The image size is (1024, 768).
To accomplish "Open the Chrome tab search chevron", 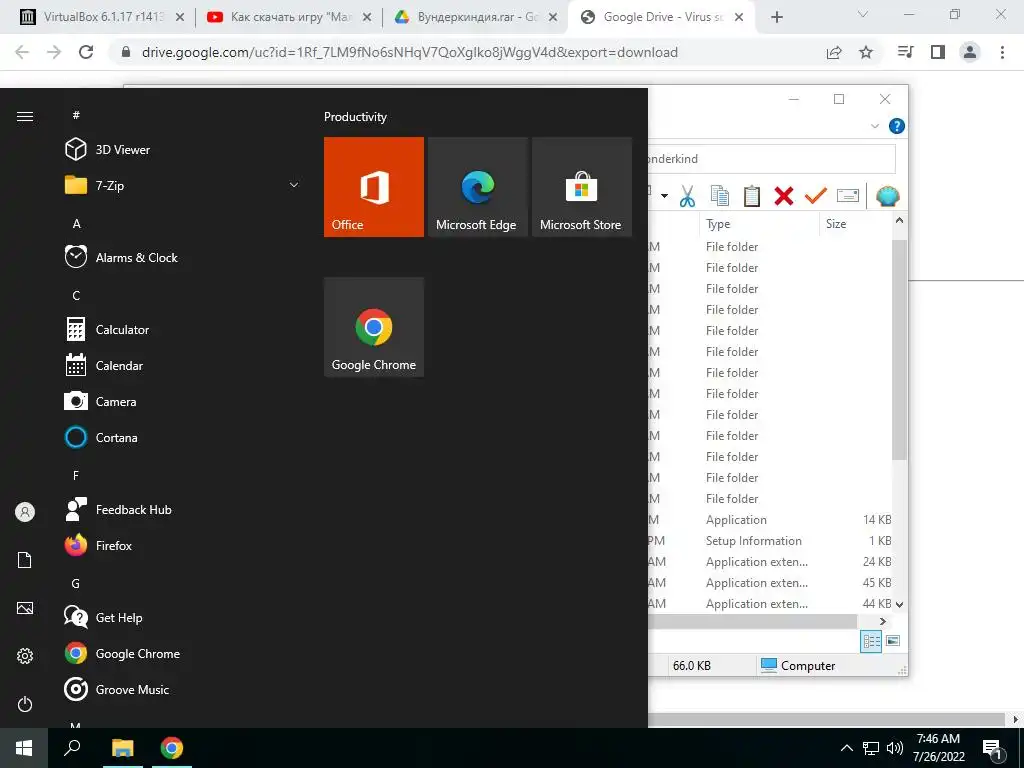I will (x=863, y=14).
